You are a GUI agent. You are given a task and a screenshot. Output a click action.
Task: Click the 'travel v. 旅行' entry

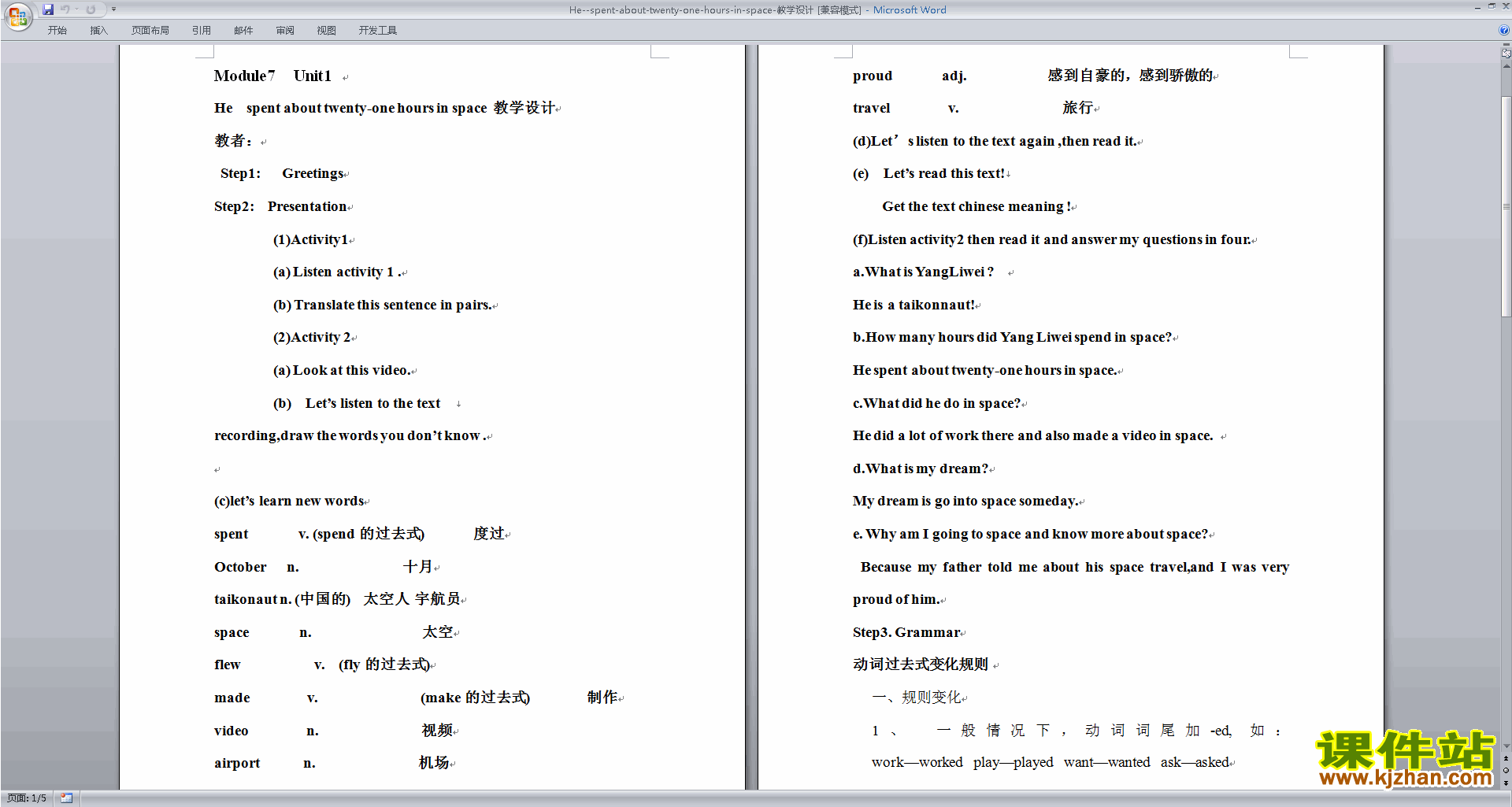(x=973, y=108)
